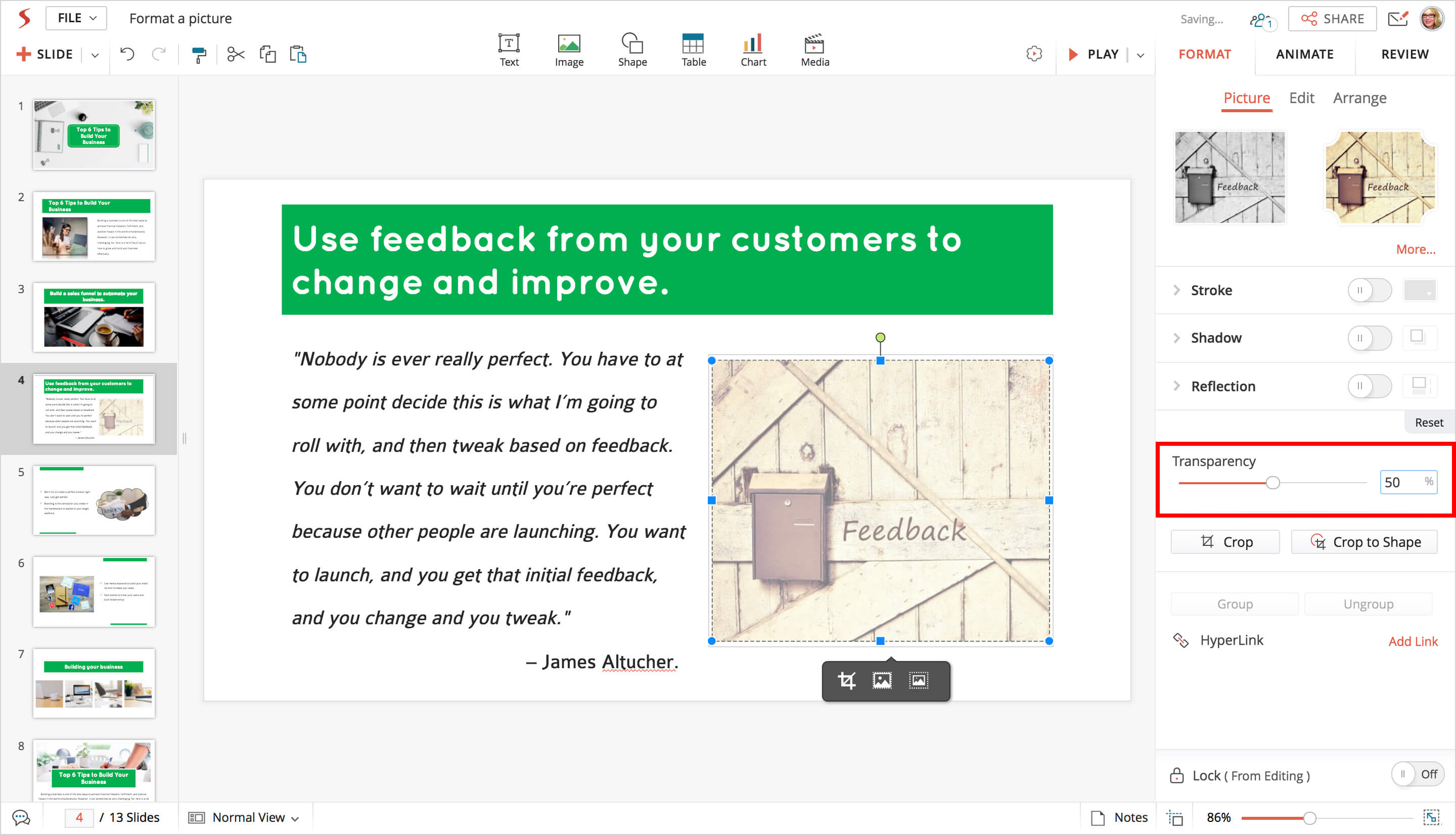Switch the Lock from editing toggle
Viewport: 1456px width, 835px height.
tap(1417, 774)
